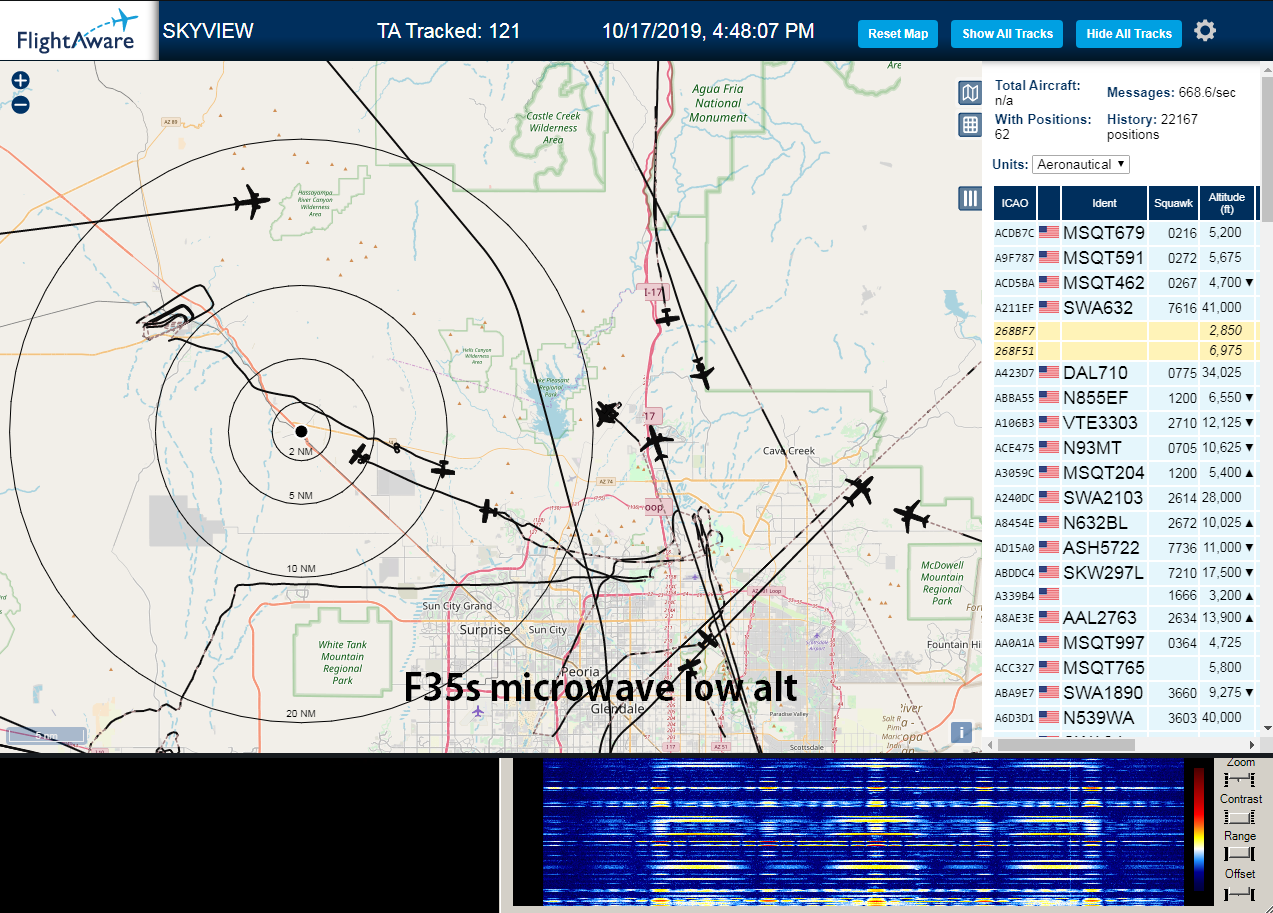This screenshot has height=913, width=1273.
Task: Zoom in the map with the plus icon
Action: pyautogui.click(x=21, y=81)
